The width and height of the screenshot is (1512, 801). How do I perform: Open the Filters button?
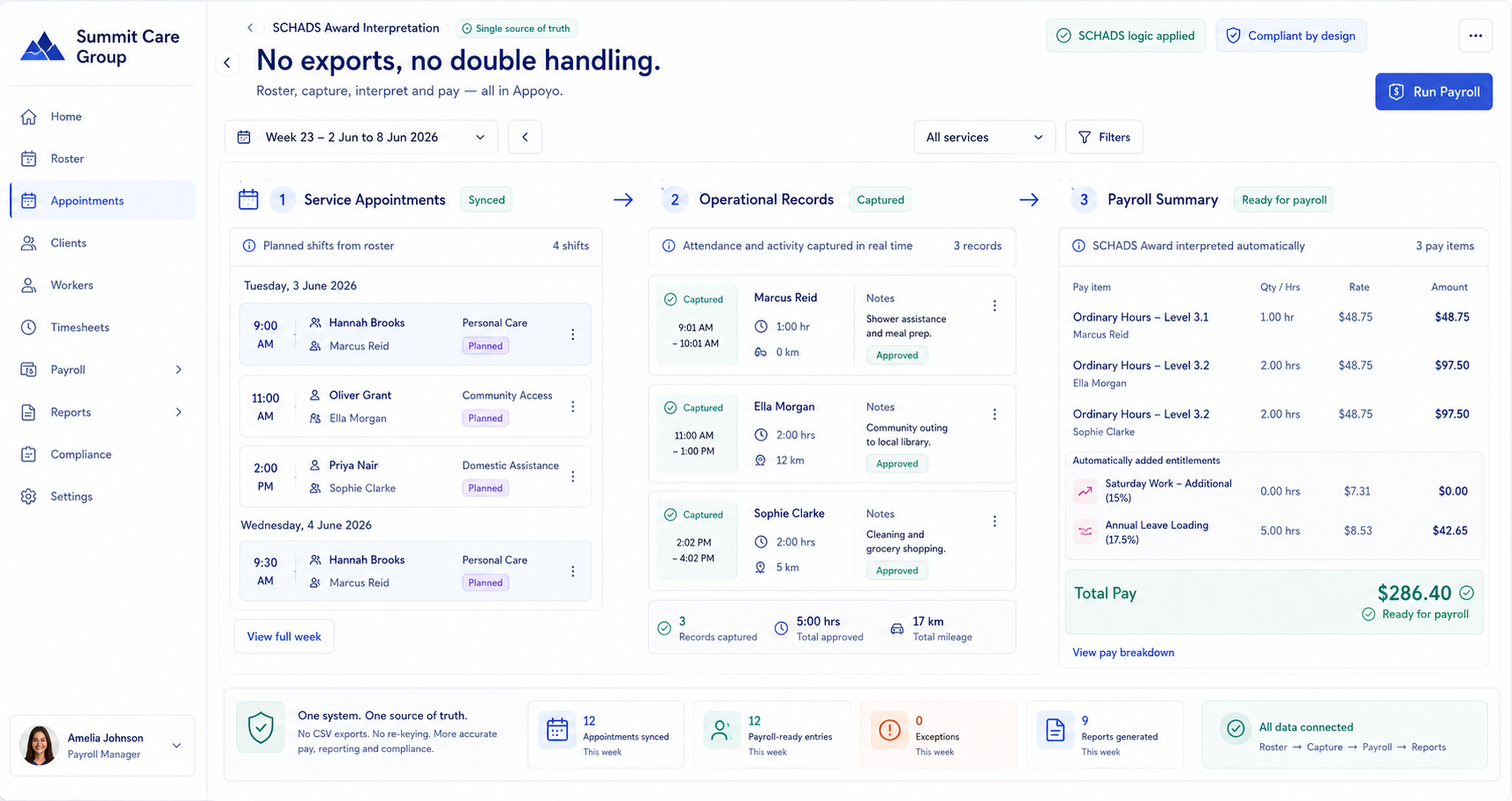[1104, 137]
